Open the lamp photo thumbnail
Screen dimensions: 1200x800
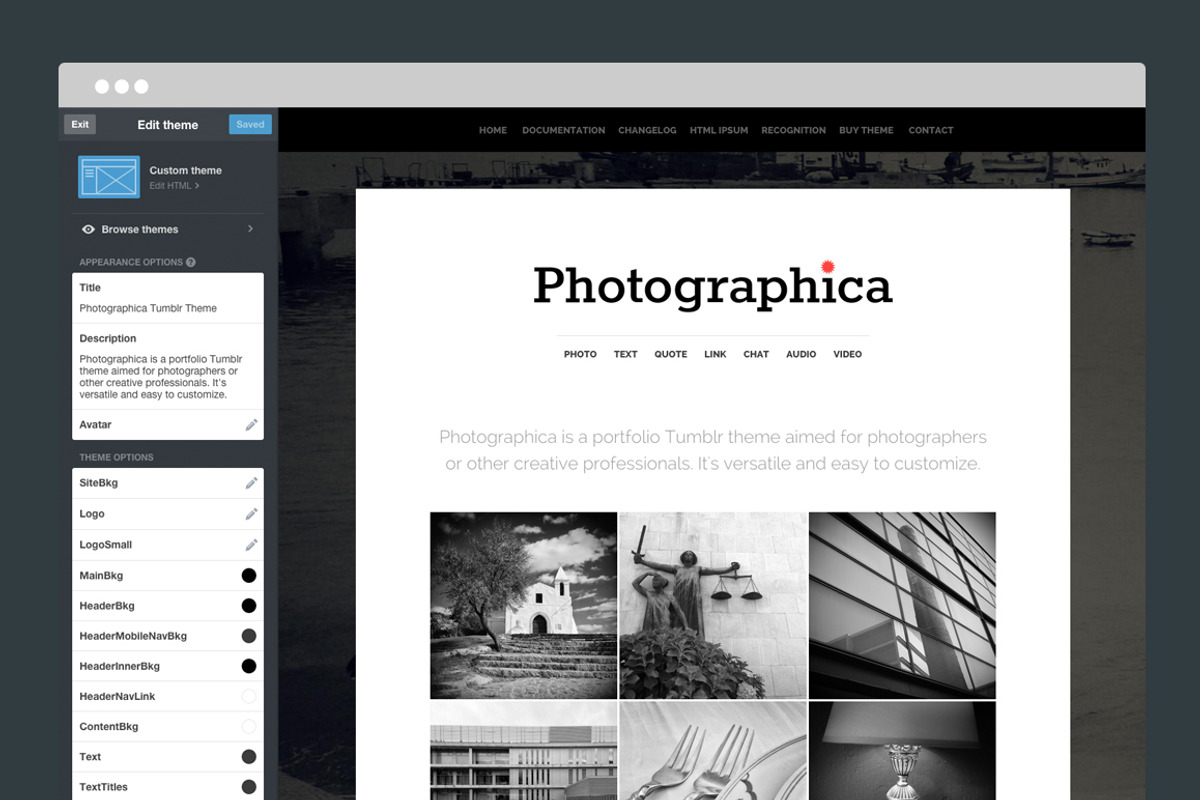(x=902, y=751)
